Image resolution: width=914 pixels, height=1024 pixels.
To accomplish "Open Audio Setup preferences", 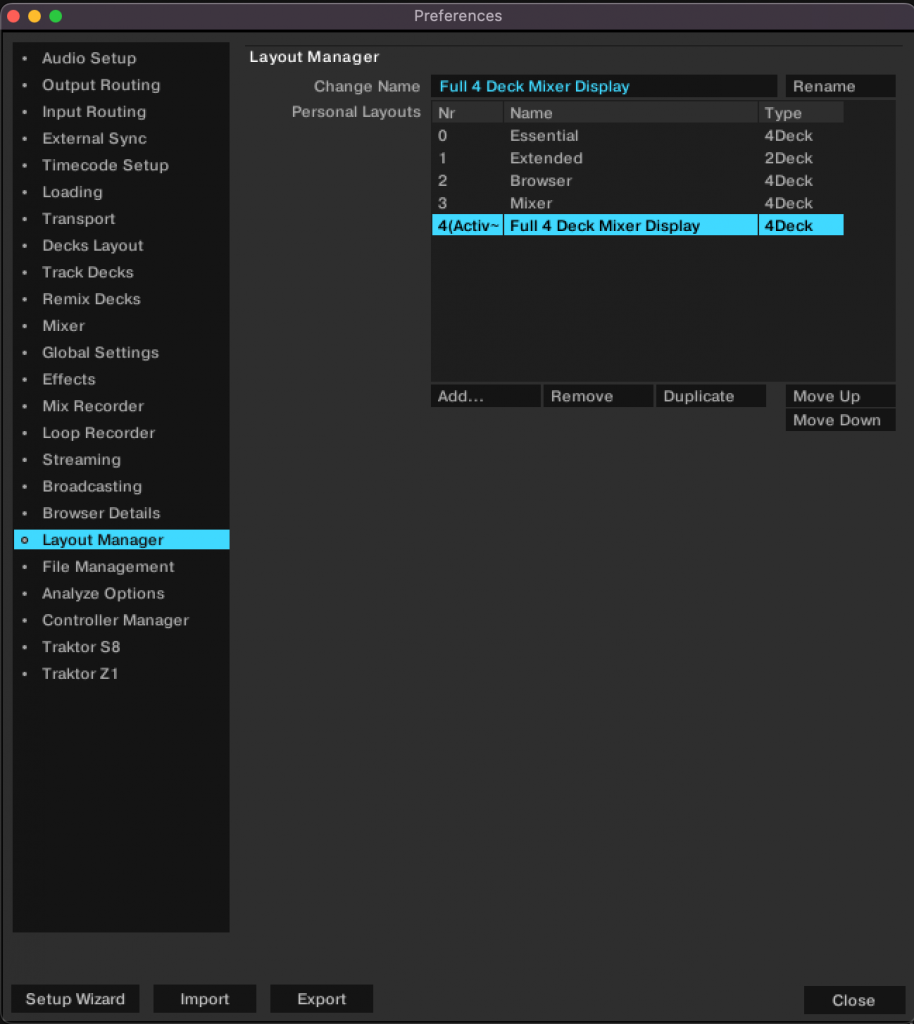I will (121, 58).
